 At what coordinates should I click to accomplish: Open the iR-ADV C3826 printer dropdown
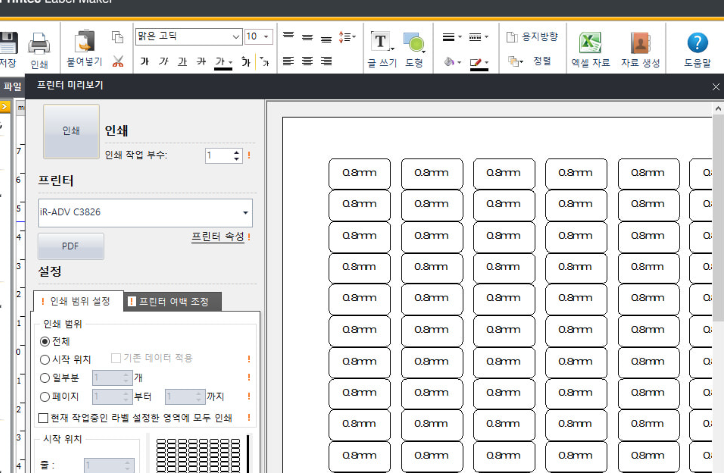pos(246,213)
